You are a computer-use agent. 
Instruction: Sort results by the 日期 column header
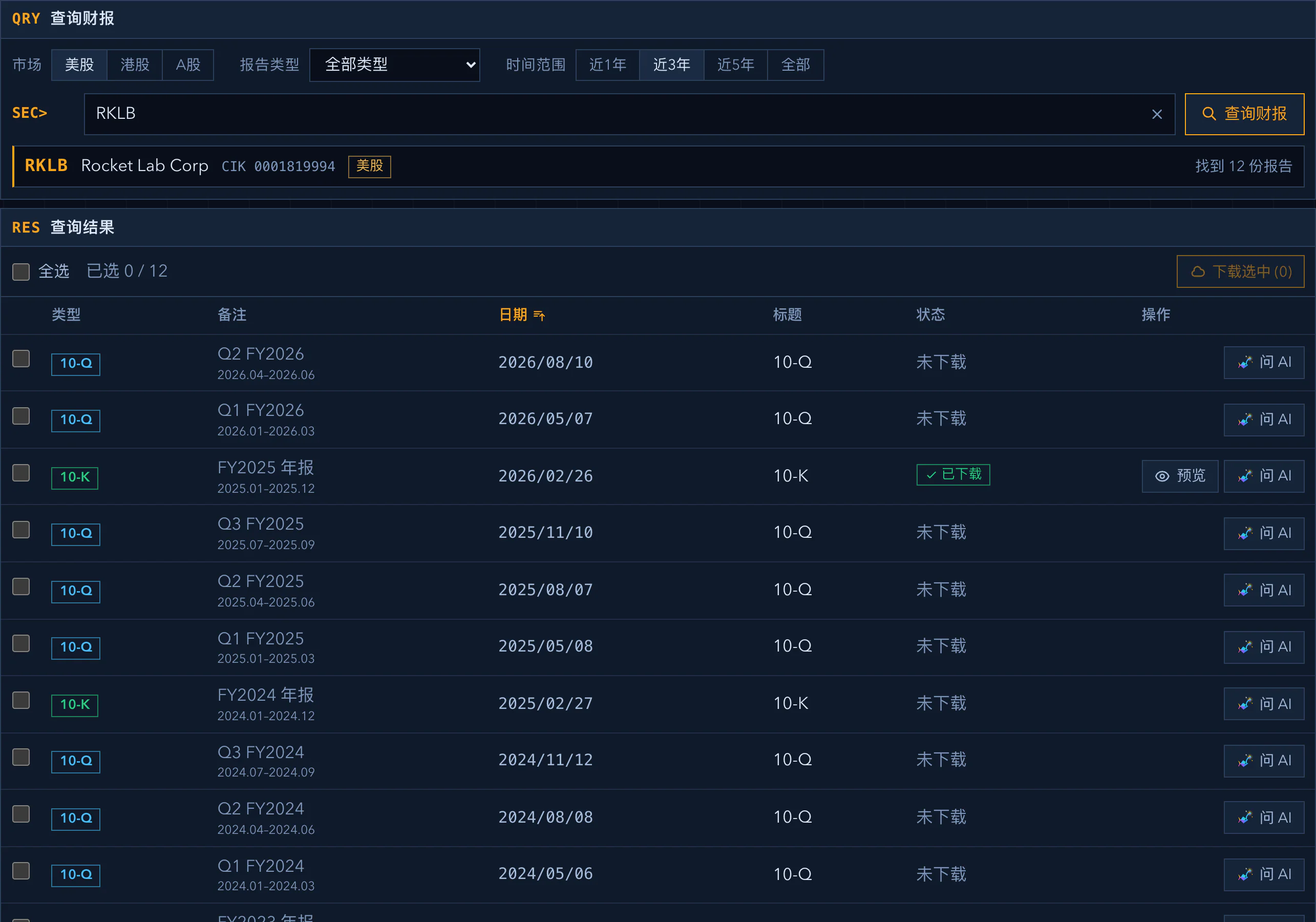pyautogui.click(x=522, y=315)
